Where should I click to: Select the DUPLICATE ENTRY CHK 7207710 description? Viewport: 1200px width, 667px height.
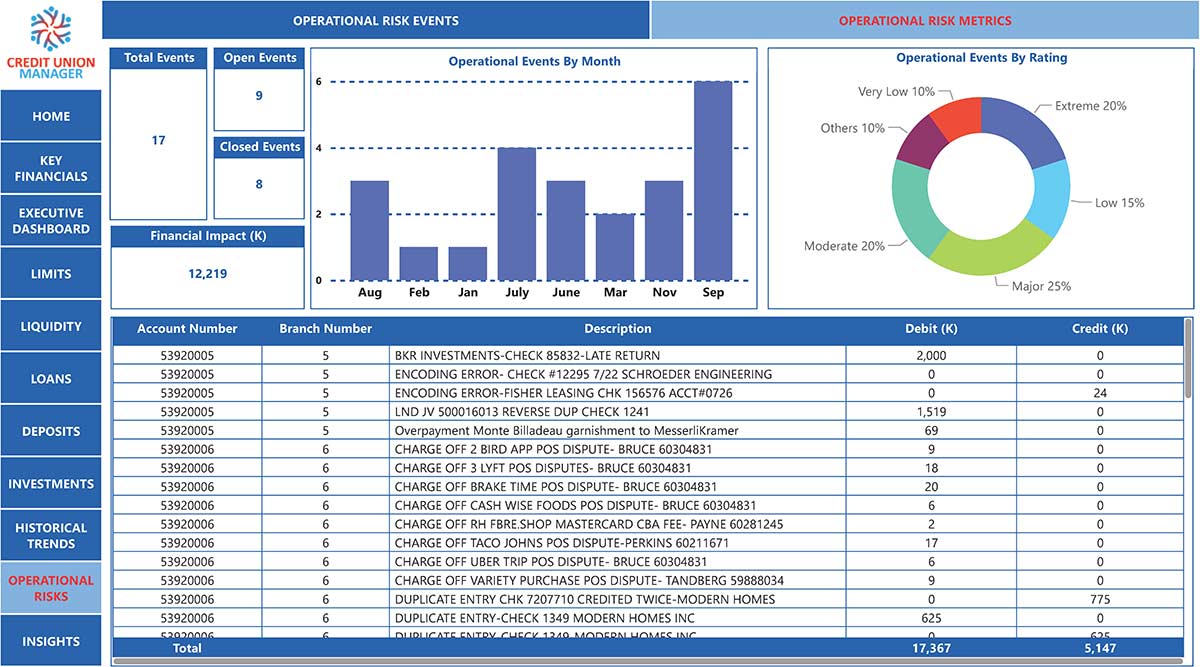click(x=584, y=600)
